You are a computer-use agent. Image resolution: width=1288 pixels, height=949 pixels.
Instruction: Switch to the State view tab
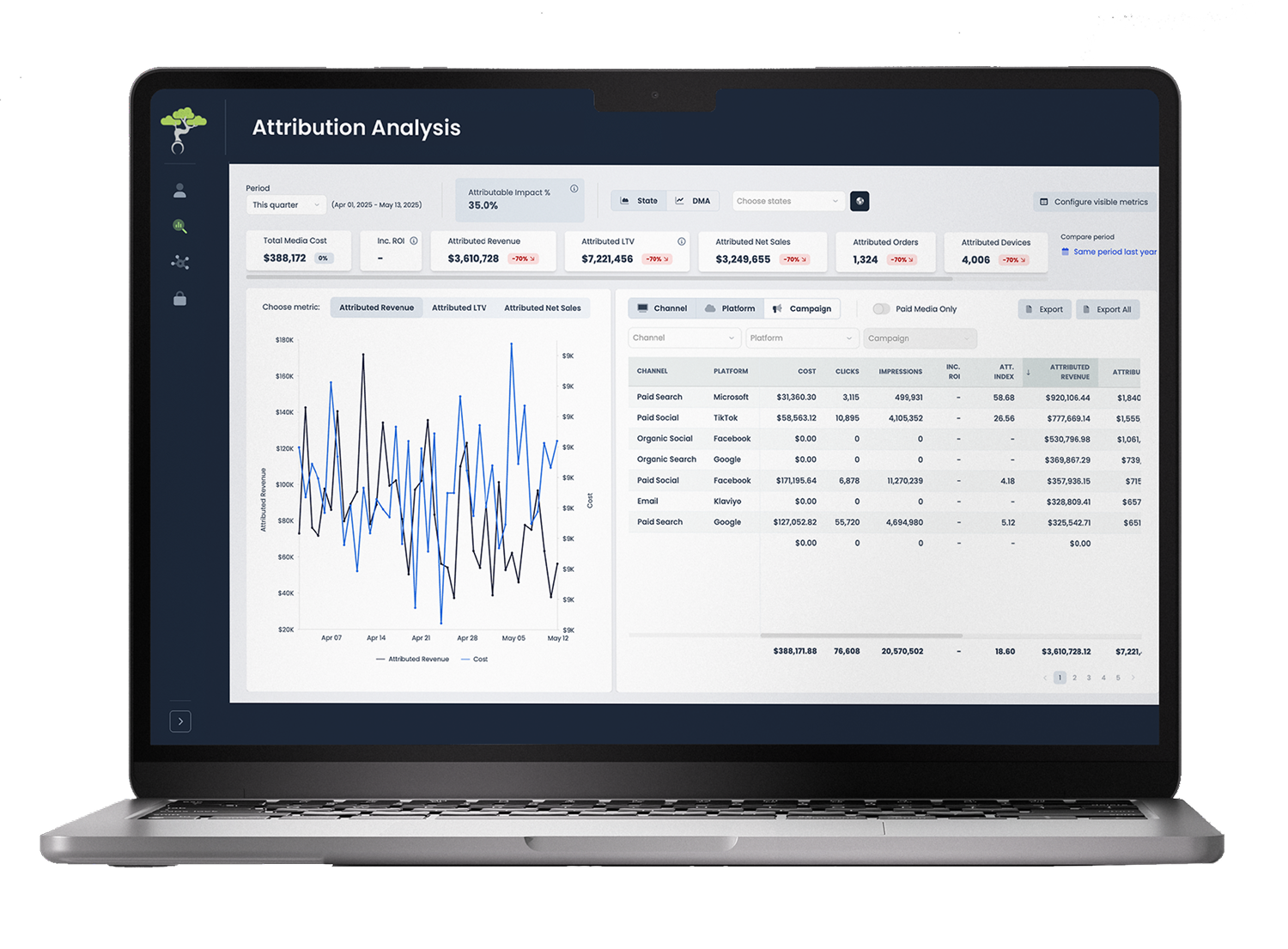click(639, 201)
